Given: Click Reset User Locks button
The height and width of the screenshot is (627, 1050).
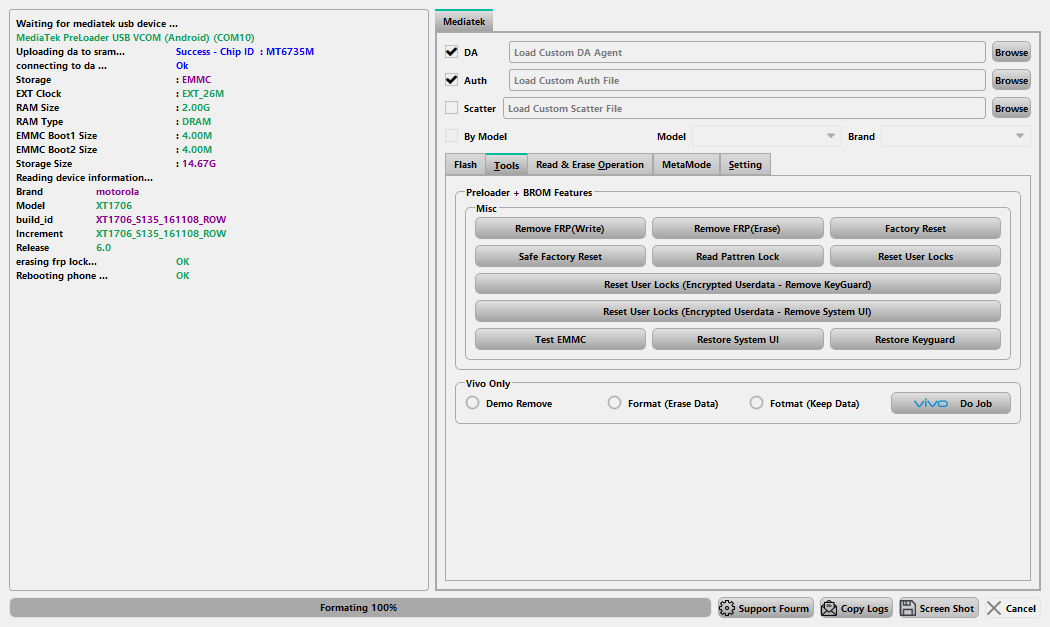Looking at the screenshot, I should tap(915, 257).
